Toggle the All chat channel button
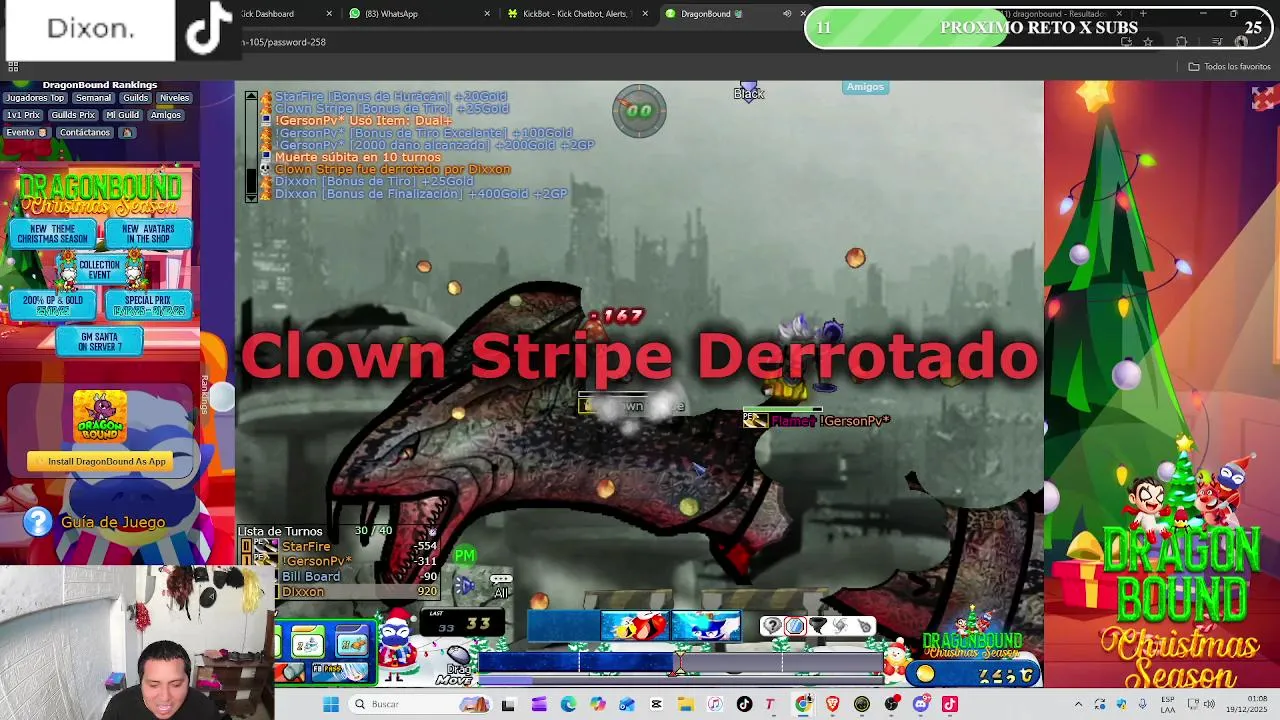The height and width of the screenshot is (720, 1280). point(501,587)
